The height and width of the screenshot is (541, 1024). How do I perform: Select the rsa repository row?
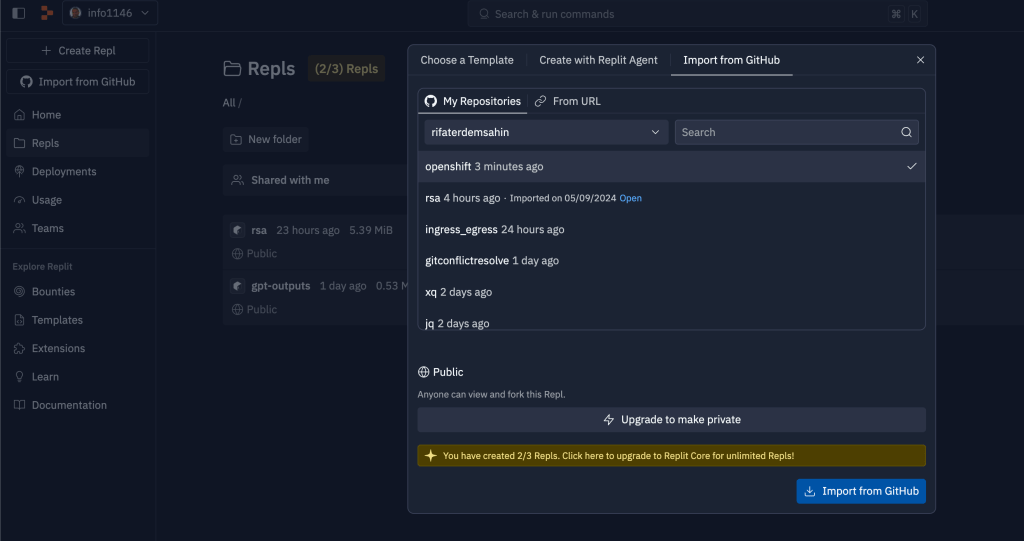671,198
